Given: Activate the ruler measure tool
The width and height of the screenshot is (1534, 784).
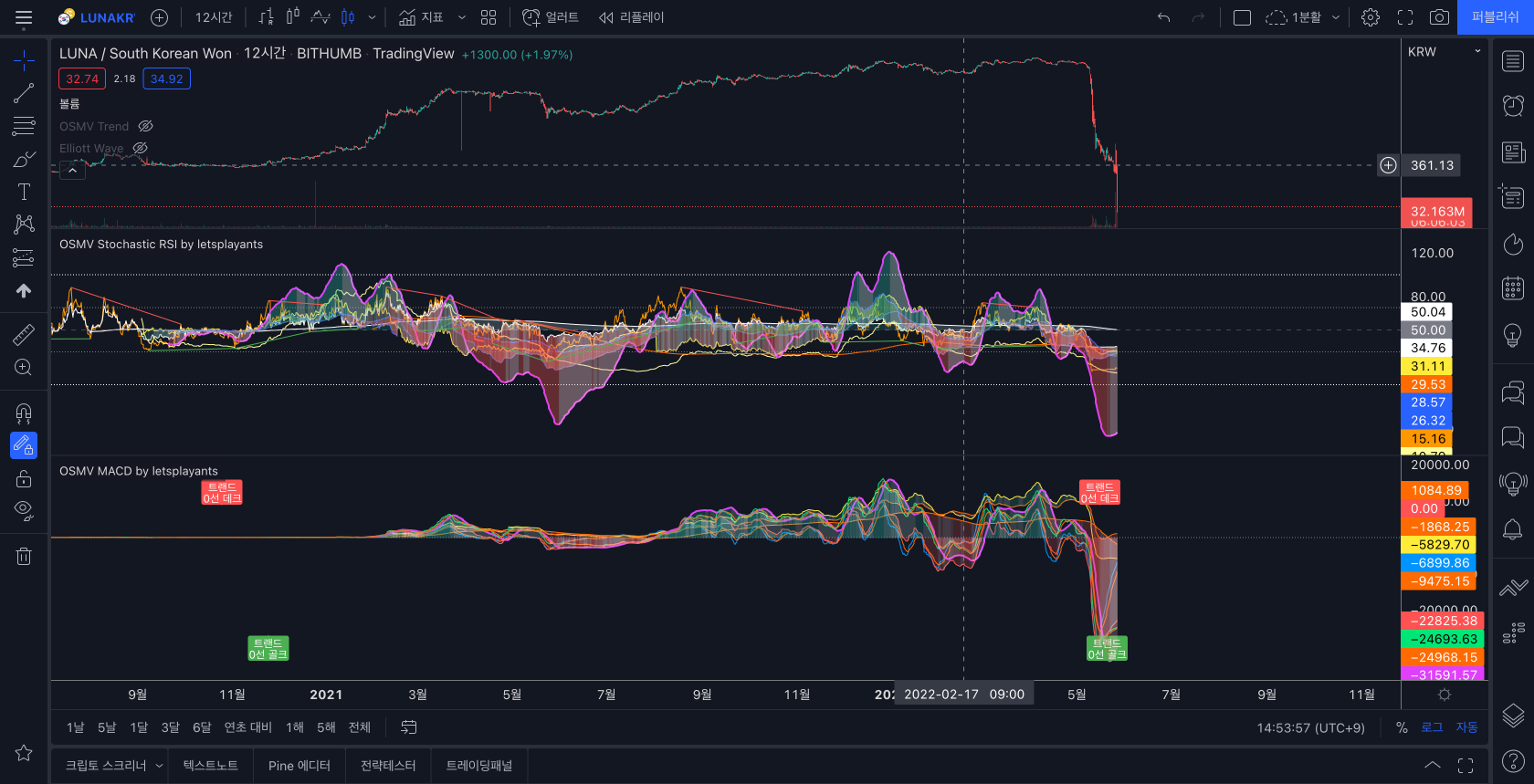Looking at the screenshot, I should 24,334.
